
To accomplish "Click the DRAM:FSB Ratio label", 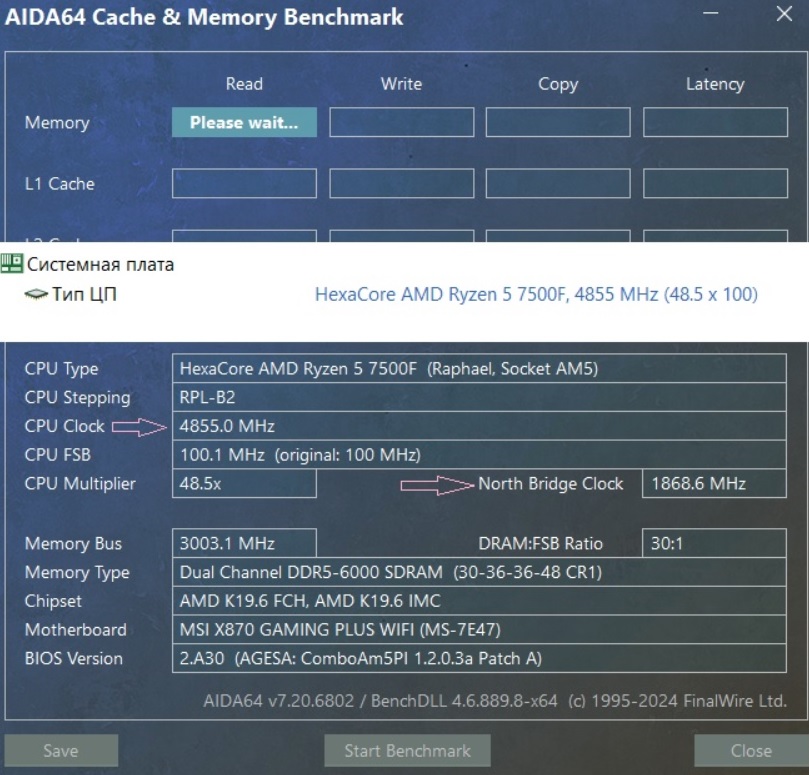I will click(540, 543).
